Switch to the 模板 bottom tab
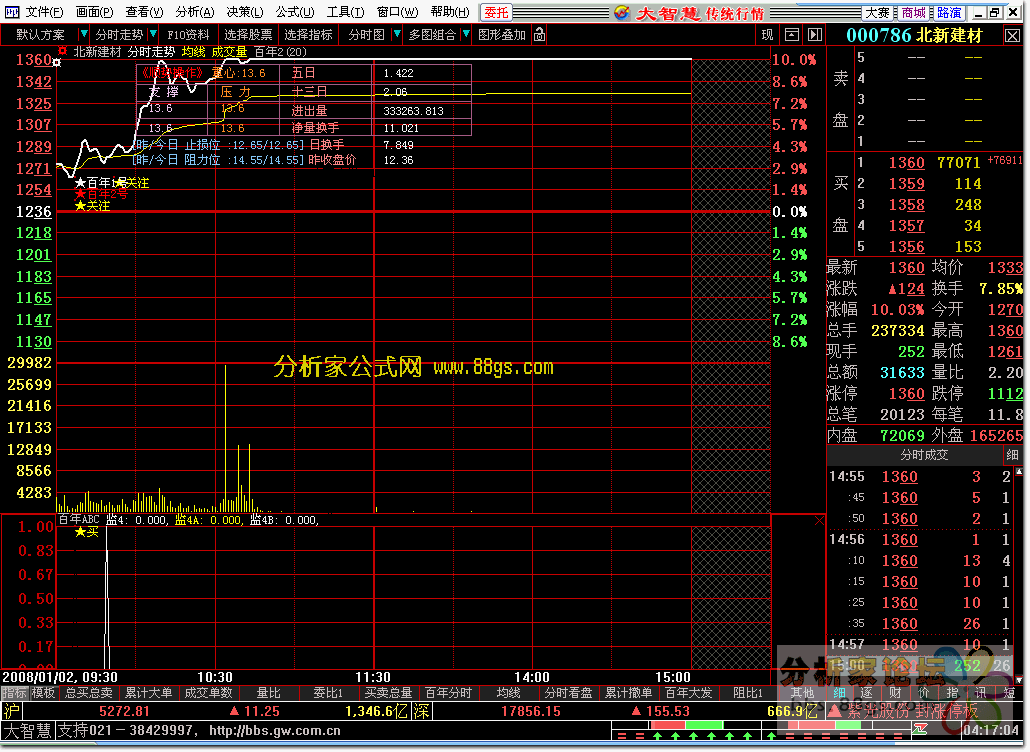This screenshot has width=1030, height=752. (x=43, y=693)
